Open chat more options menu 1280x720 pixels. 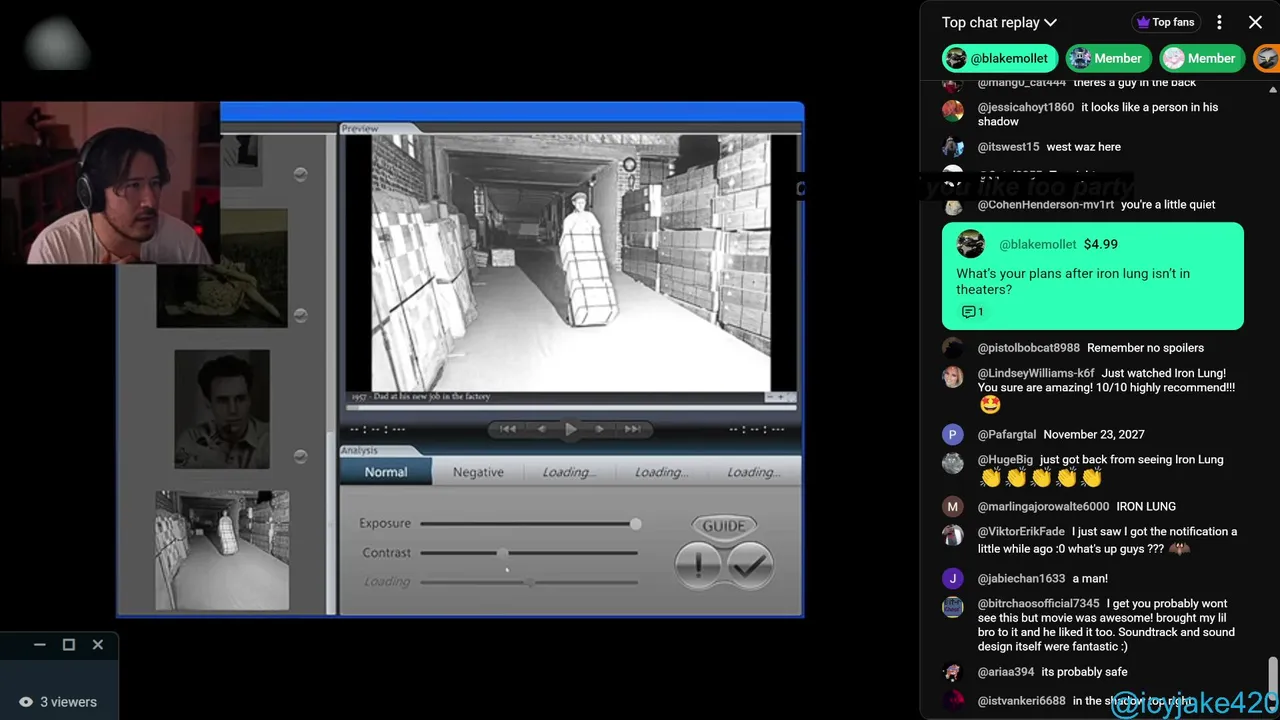point(1219,22)
